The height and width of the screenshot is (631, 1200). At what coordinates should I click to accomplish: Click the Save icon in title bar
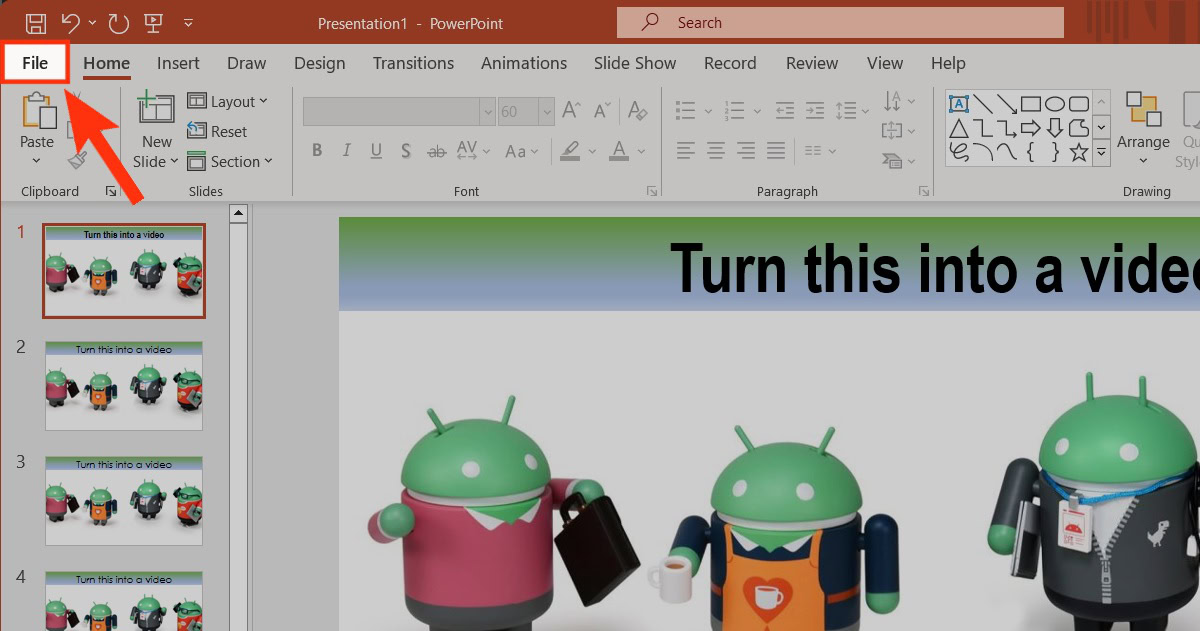click(x=35, y=23)
